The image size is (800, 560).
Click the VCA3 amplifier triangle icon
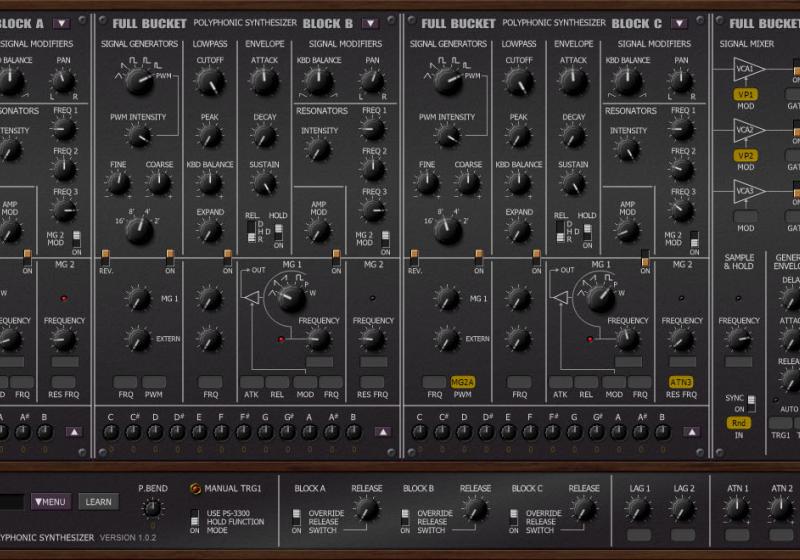coord(748,191)
